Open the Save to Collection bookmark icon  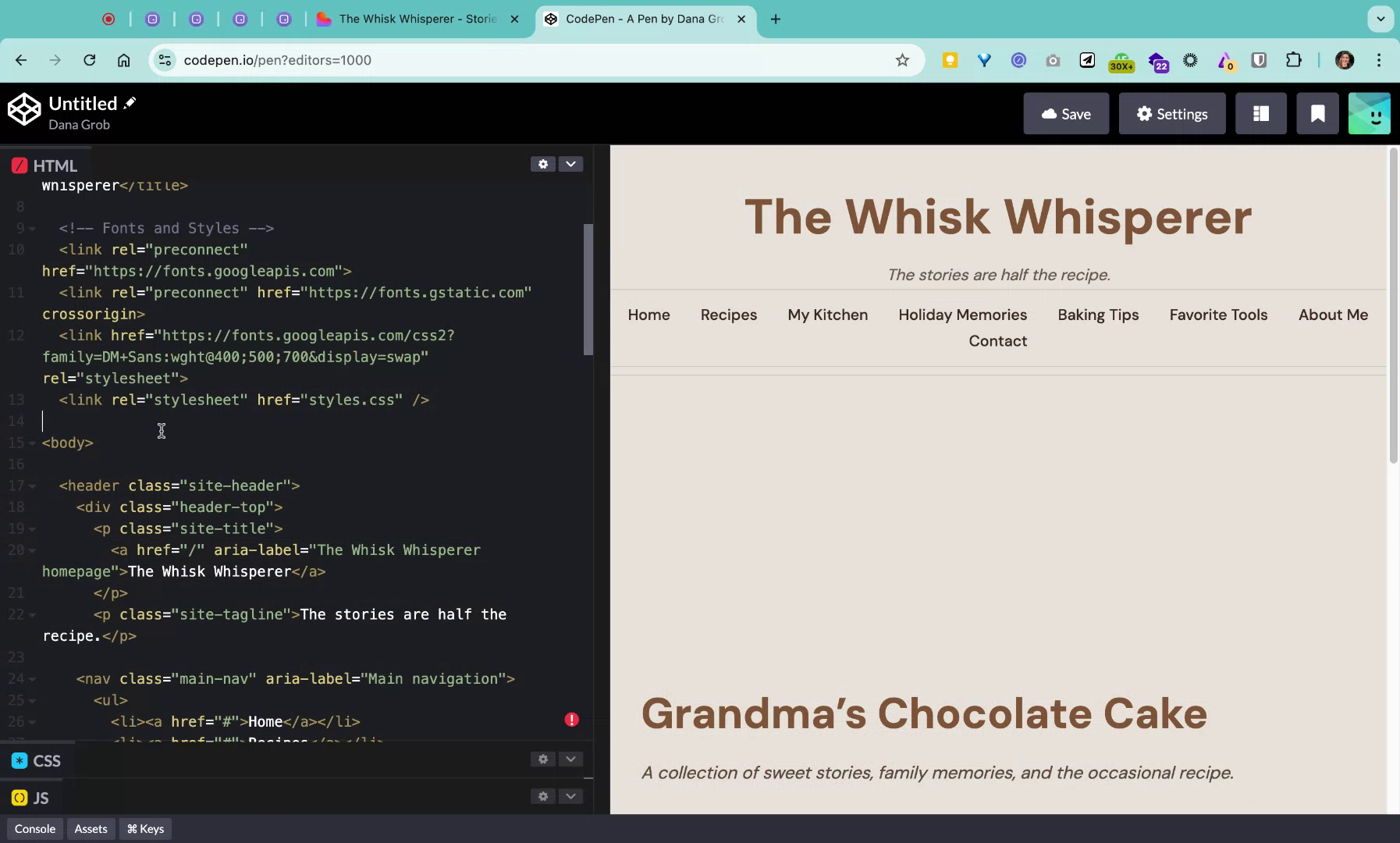[1317, 113]
